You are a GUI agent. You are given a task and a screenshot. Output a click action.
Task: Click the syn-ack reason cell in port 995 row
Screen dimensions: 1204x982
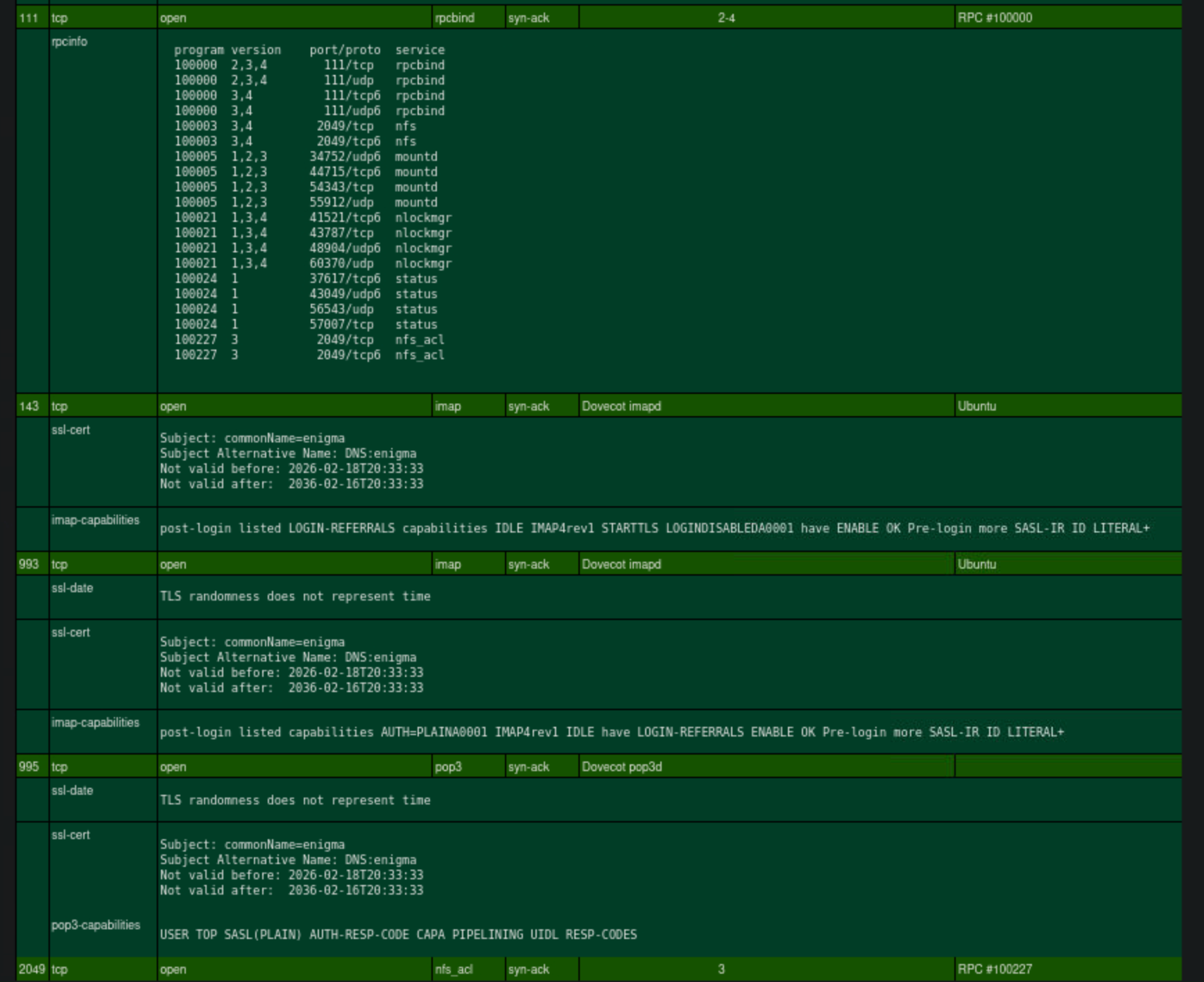click(x=542, y=766)
